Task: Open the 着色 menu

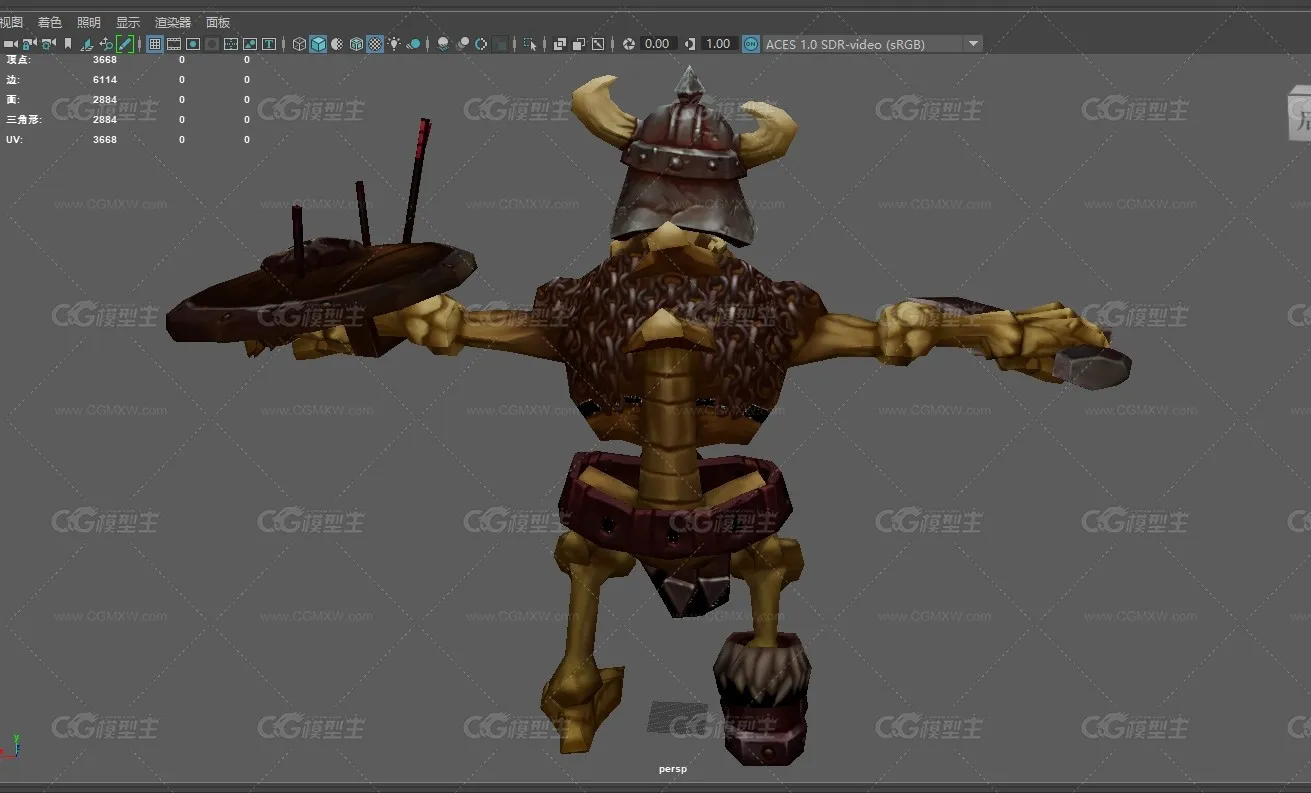Action: click(49, 22)
